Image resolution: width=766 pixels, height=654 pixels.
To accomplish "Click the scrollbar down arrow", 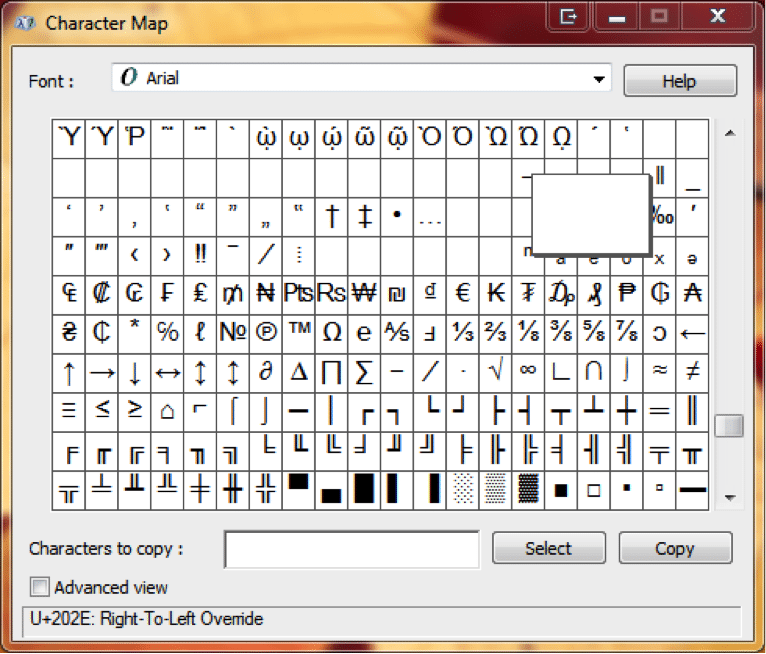I will 729,497.
